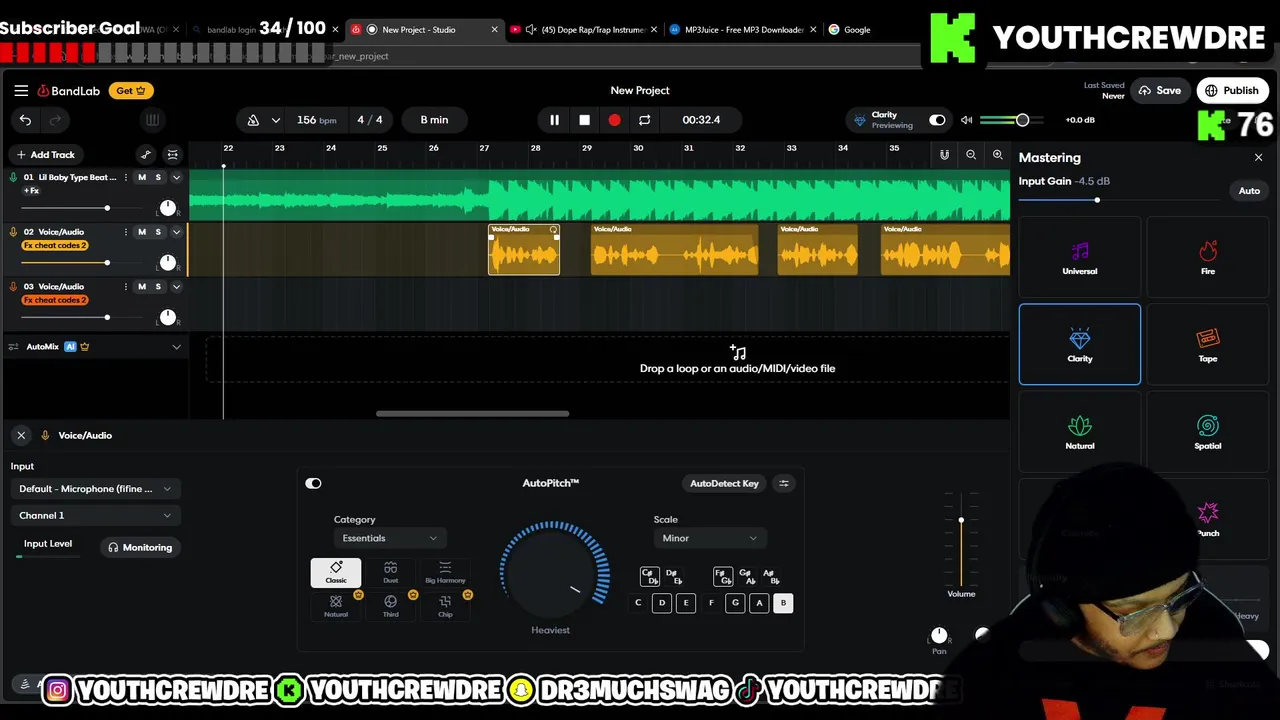Viewport: 1280px width, 720px height.
Task: Select the Natural mastering preset
Action: coord(1079,432)
